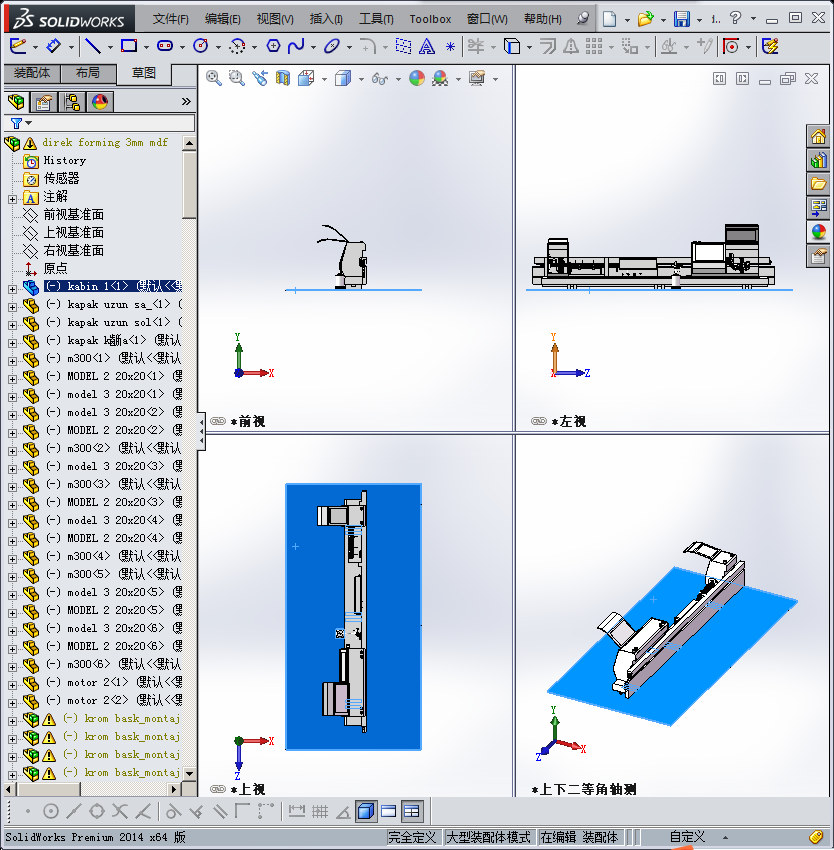Viewport: 834px width, 850px height.
Task: Click the tree horizontal scrollbar right arrow
Action: pos(174,789)
